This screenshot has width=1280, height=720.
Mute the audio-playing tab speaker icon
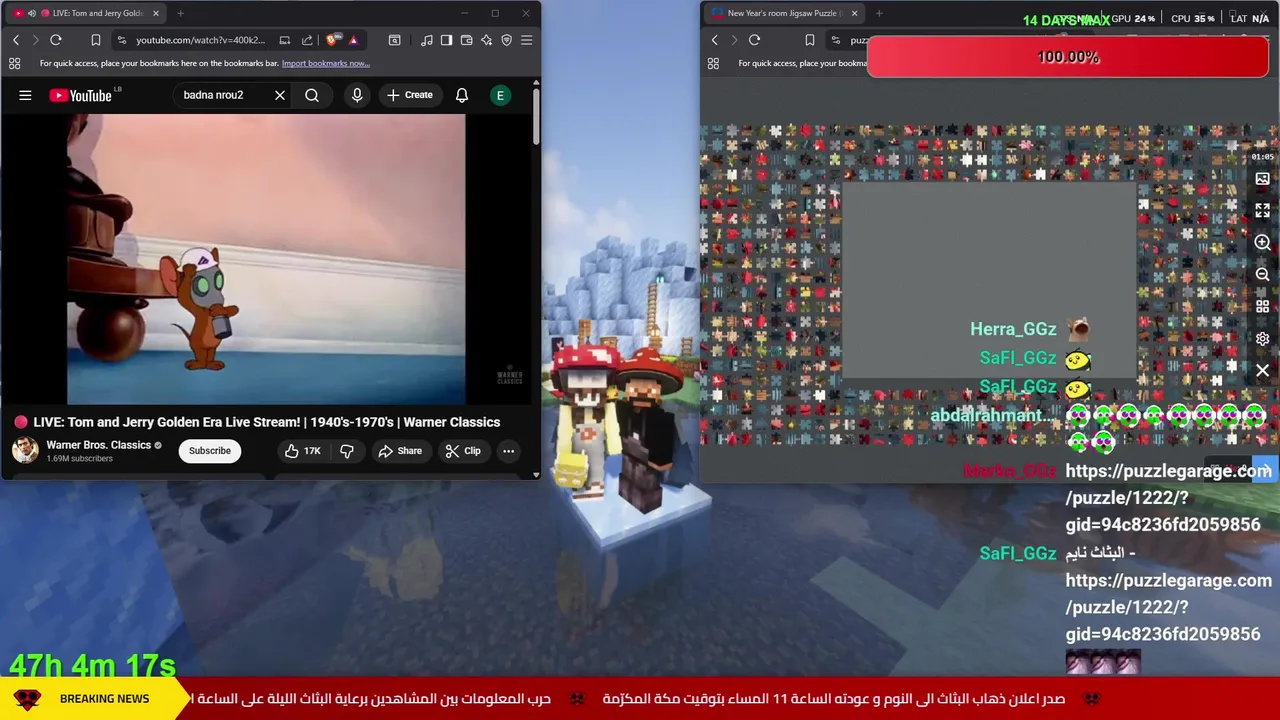[x=32, y=13]
